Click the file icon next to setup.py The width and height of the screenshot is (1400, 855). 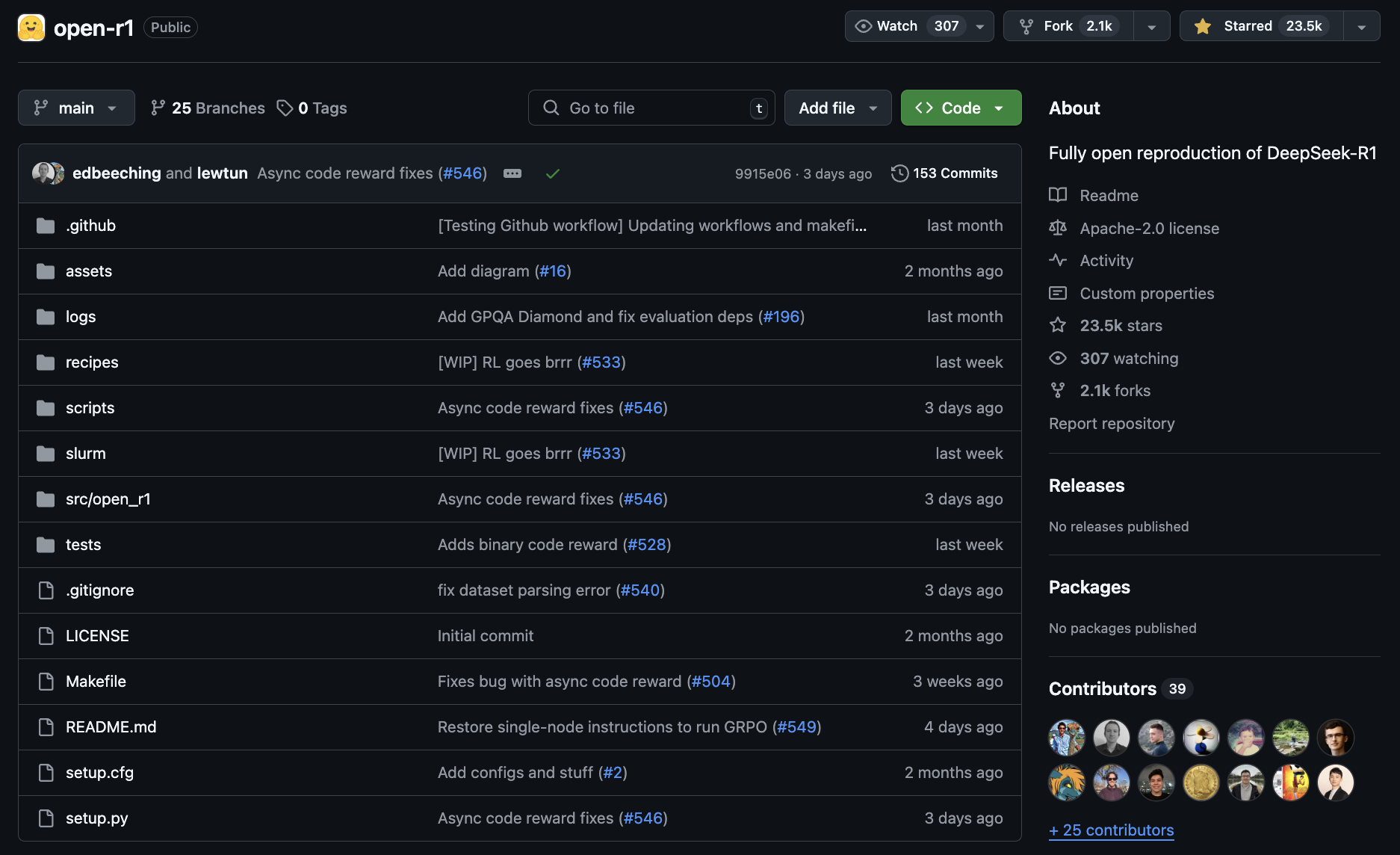point(46,818)
